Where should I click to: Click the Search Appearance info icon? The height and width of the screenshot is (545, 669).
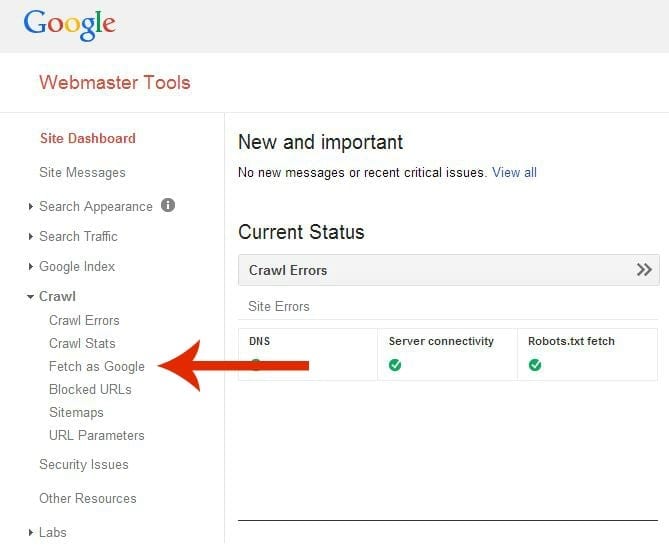tap(168, 205)
